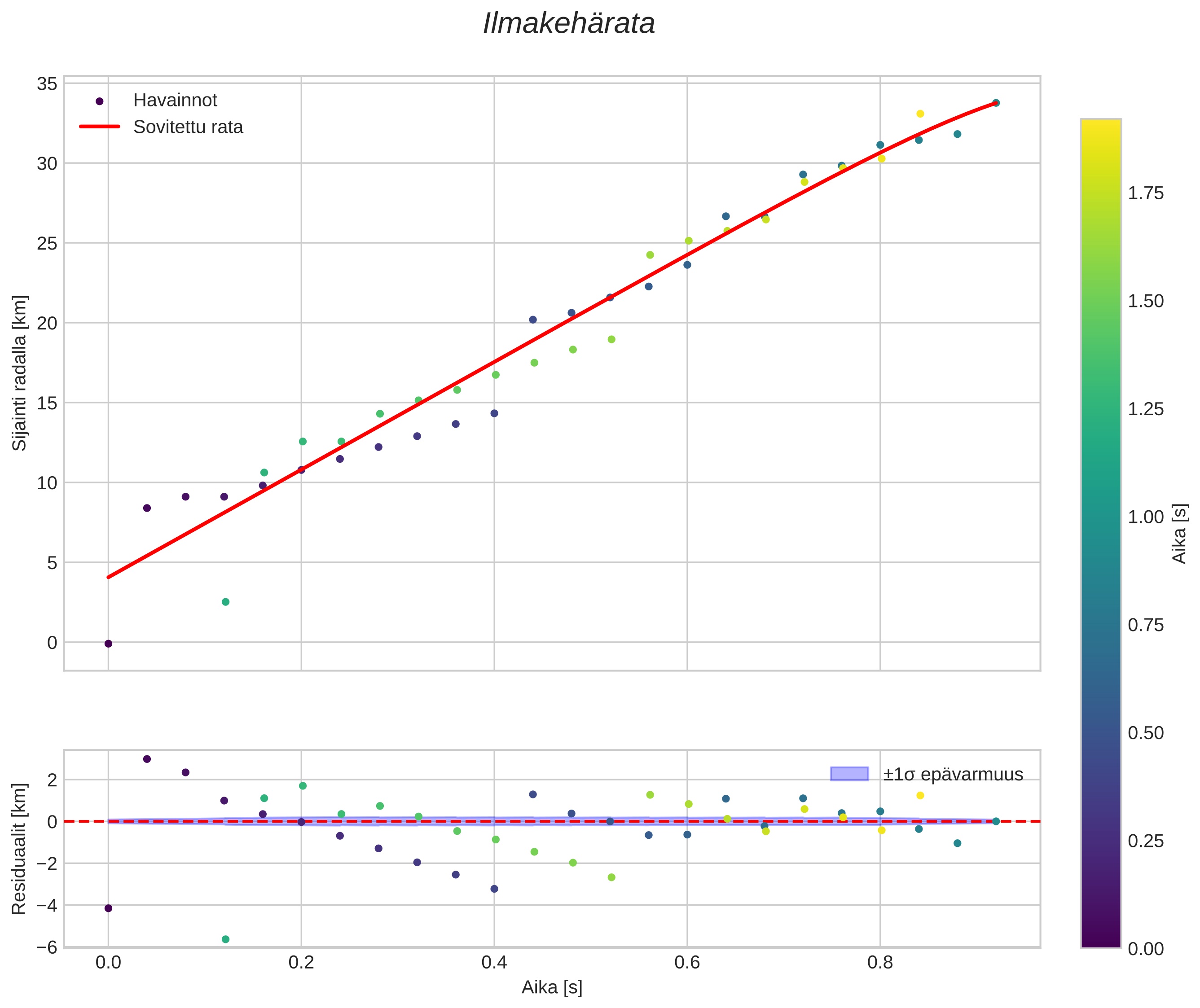Click the plot title "Ilmakehärata"
Screen dimensions: 1200x1008
pos(569,24)
